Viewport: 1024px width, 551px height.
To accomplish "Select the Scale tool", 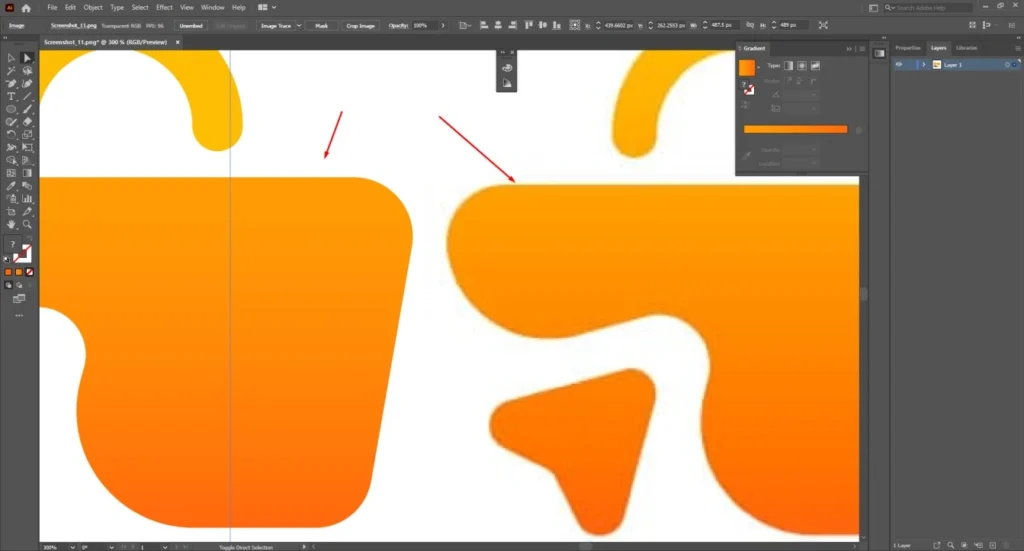I will pyautogui.click(x=27, y=134).
